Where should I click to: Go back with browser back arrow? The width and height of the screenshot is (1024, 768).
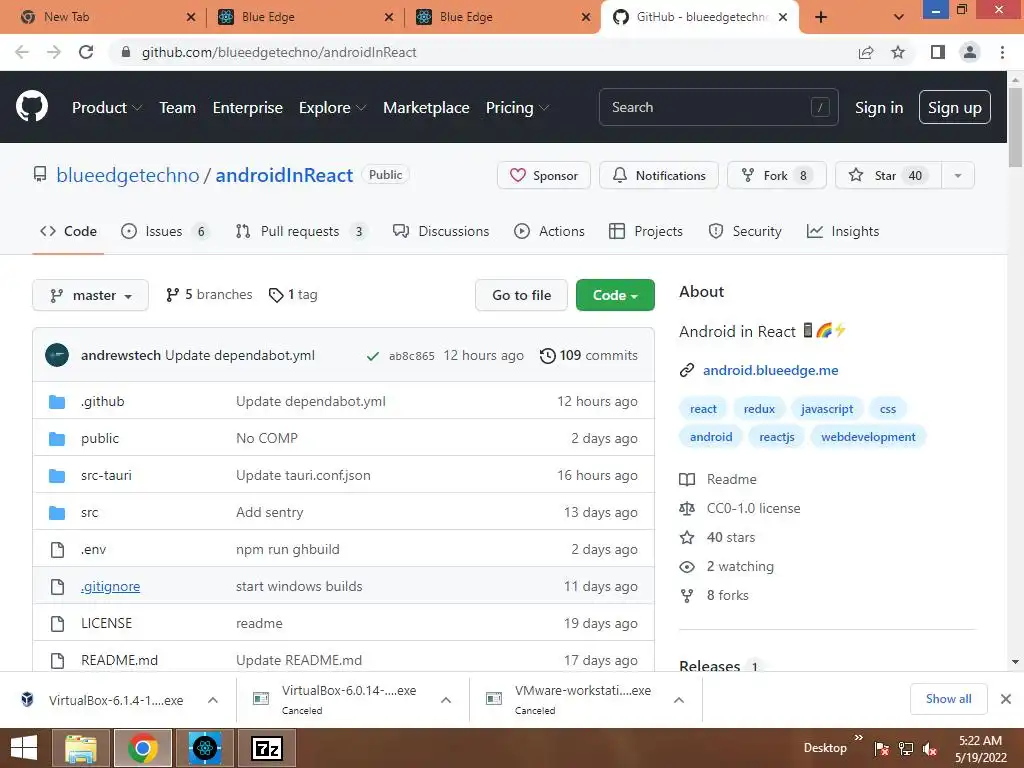(22, 52)
